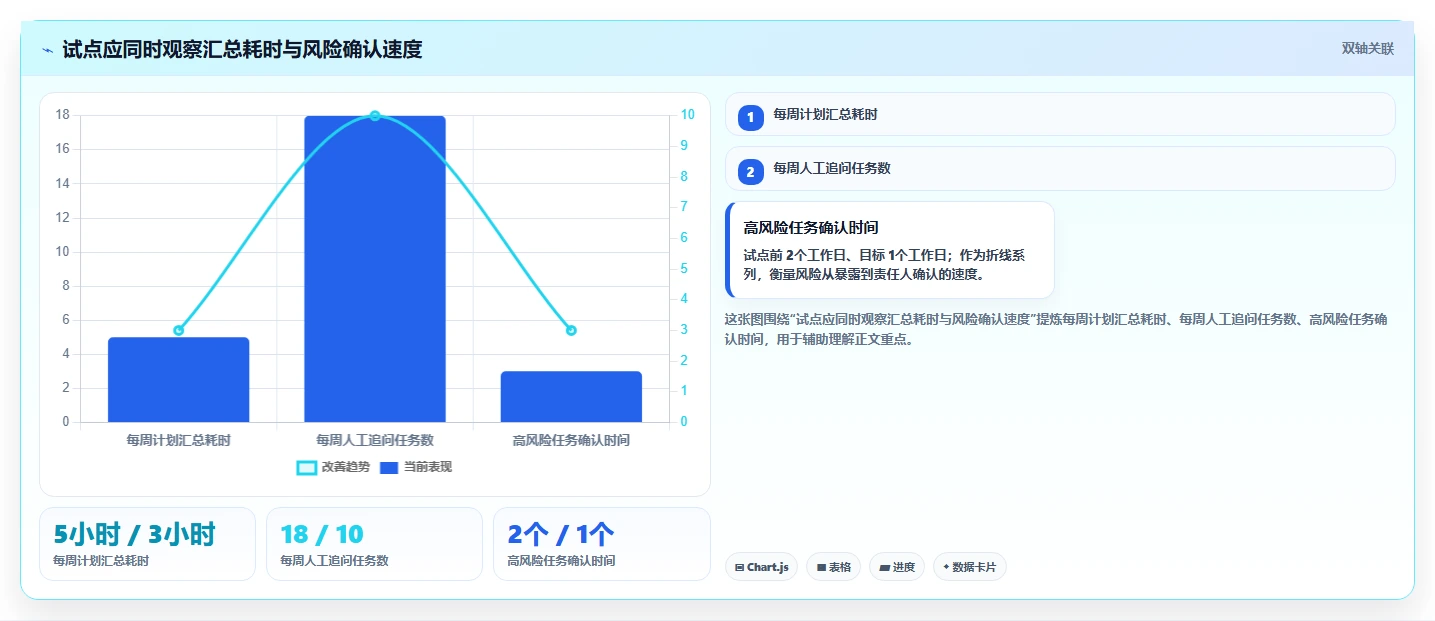This screenshot has width=1435, height=621.
Task: Click the number 1 badge in the list
Action: [x=751, y=117]
